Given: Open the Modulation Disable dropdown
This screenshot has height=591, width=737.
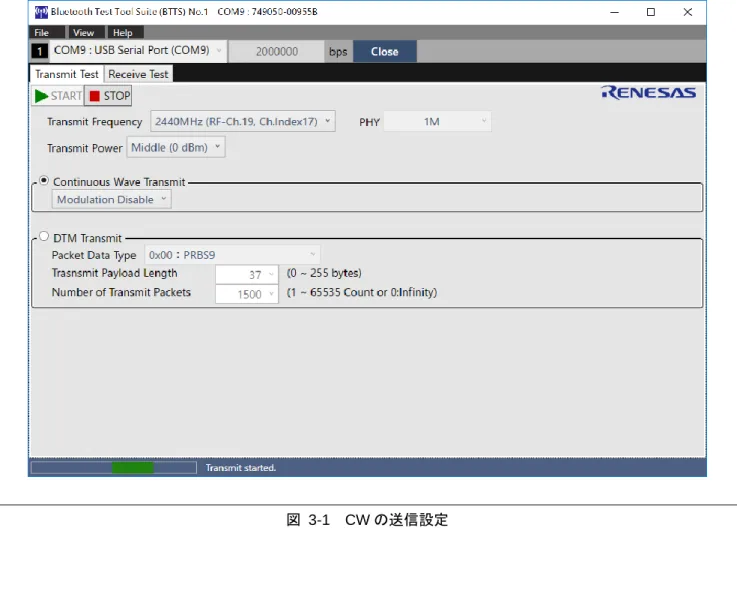Looking at the screenshot, I should click(x=111, y=199).
